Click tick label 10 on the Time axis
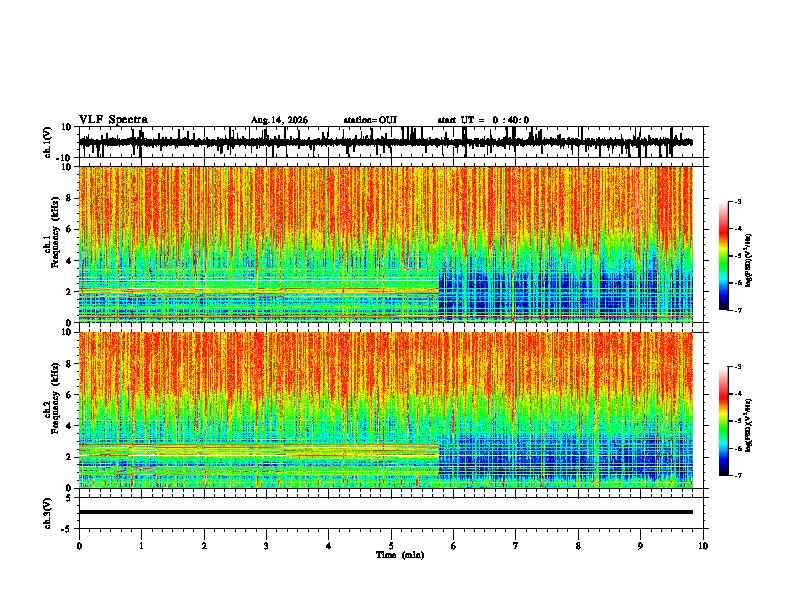 coord(703,546)
